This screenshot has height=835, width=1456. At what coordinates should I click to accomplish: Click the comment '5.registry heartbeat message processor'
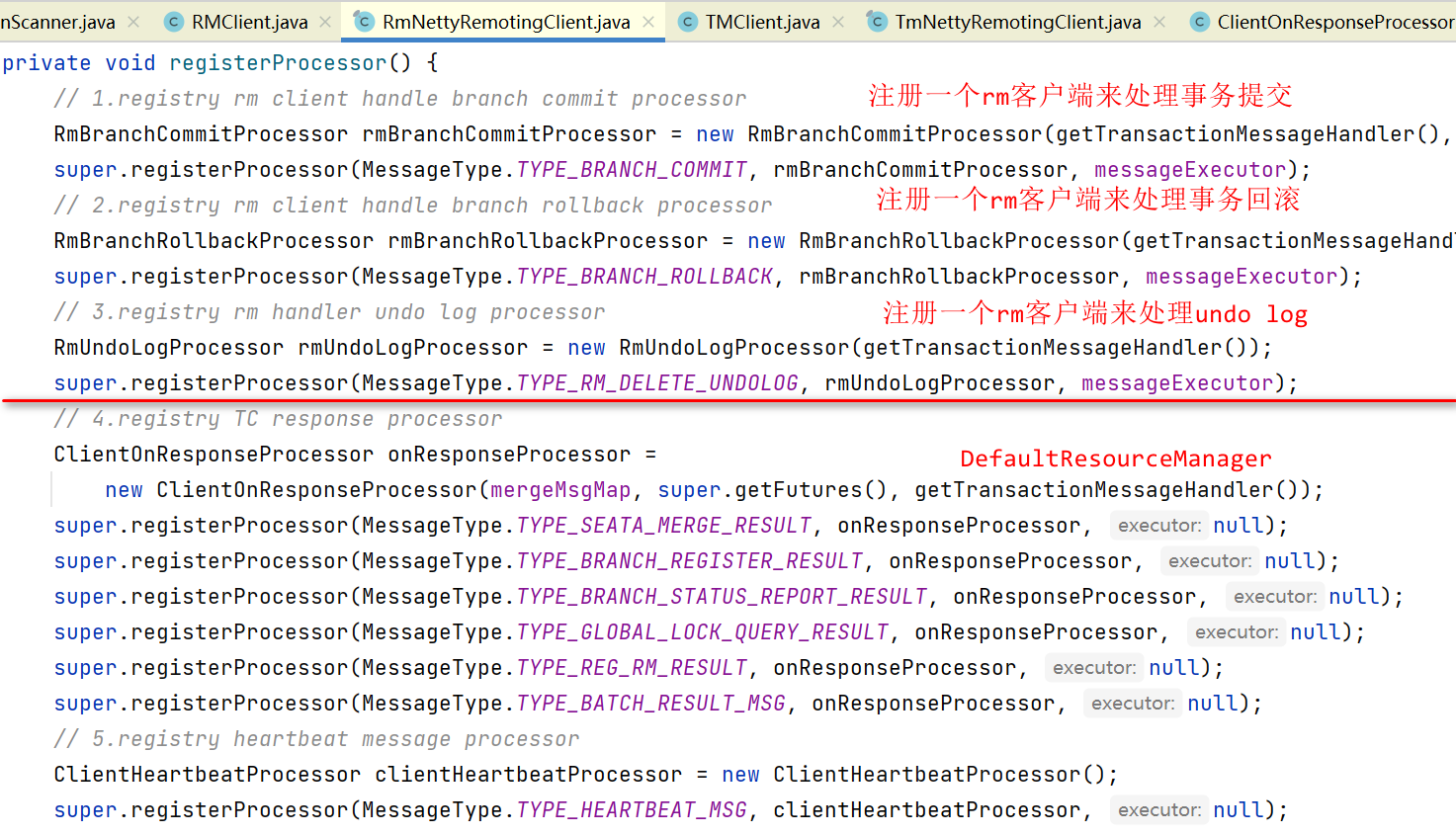coord(316,739)
